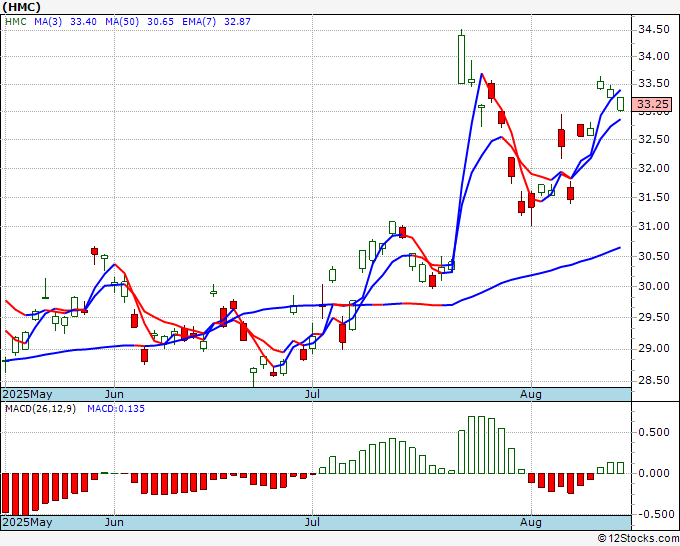Image resolution: width=680 pixels, height=546 pixels.
Task: Click the 28.50 price axis label
Action: click(653, 381)
